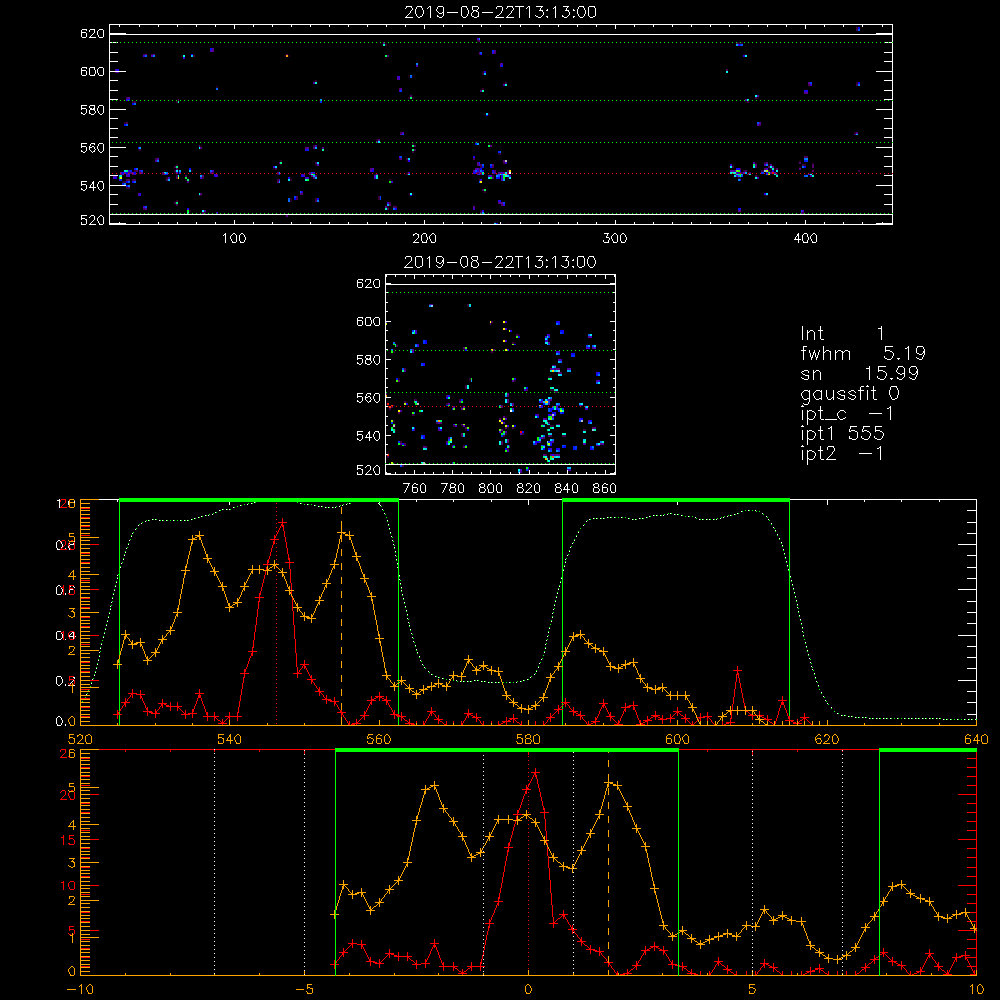Click x-axis label 100 under the top panel
This screenshot has height=1000, width=1000.
click(x=234, y=239)
